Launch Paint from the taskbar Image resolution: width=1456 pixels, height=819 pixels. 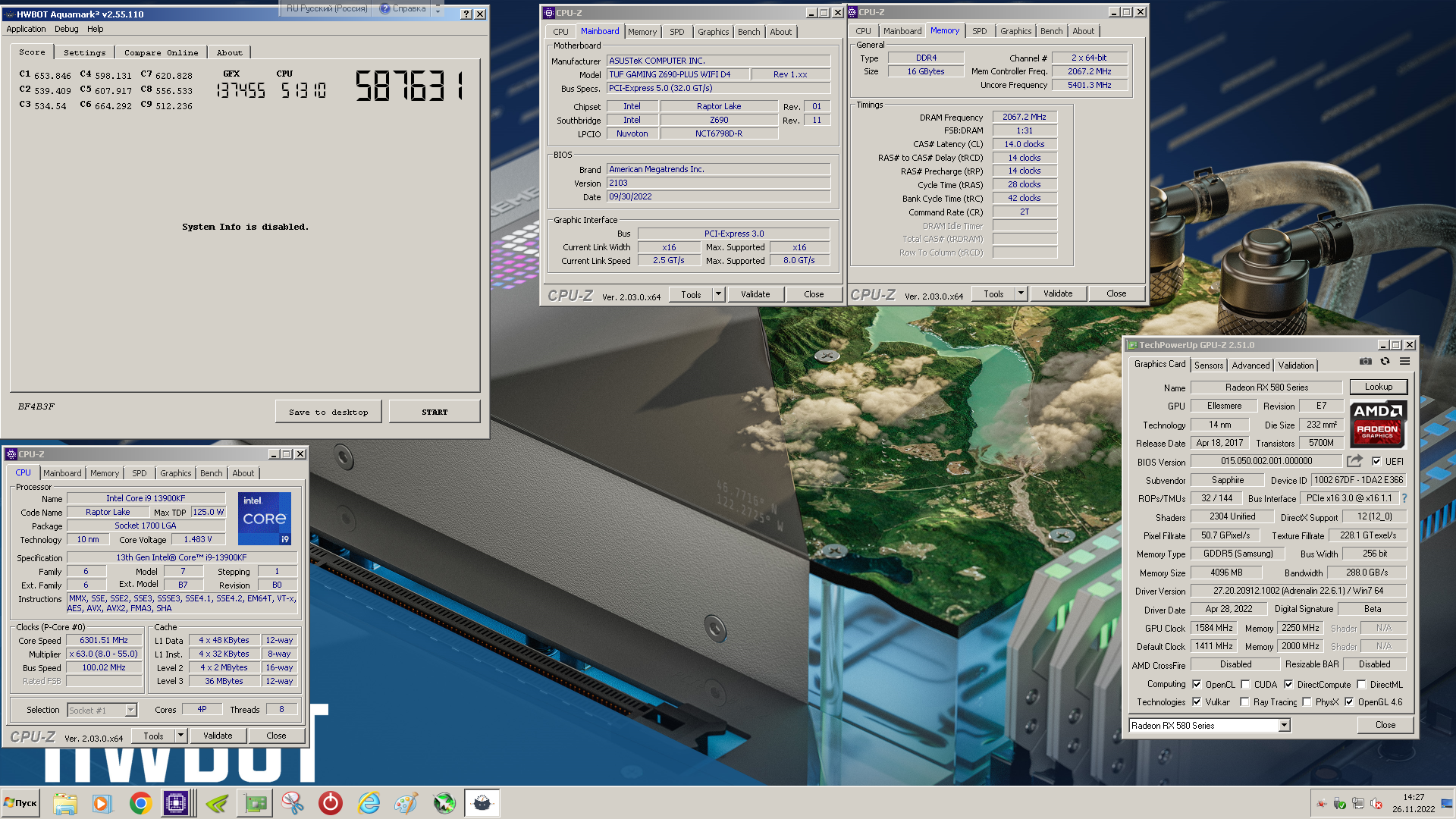(x=406, y=803)
